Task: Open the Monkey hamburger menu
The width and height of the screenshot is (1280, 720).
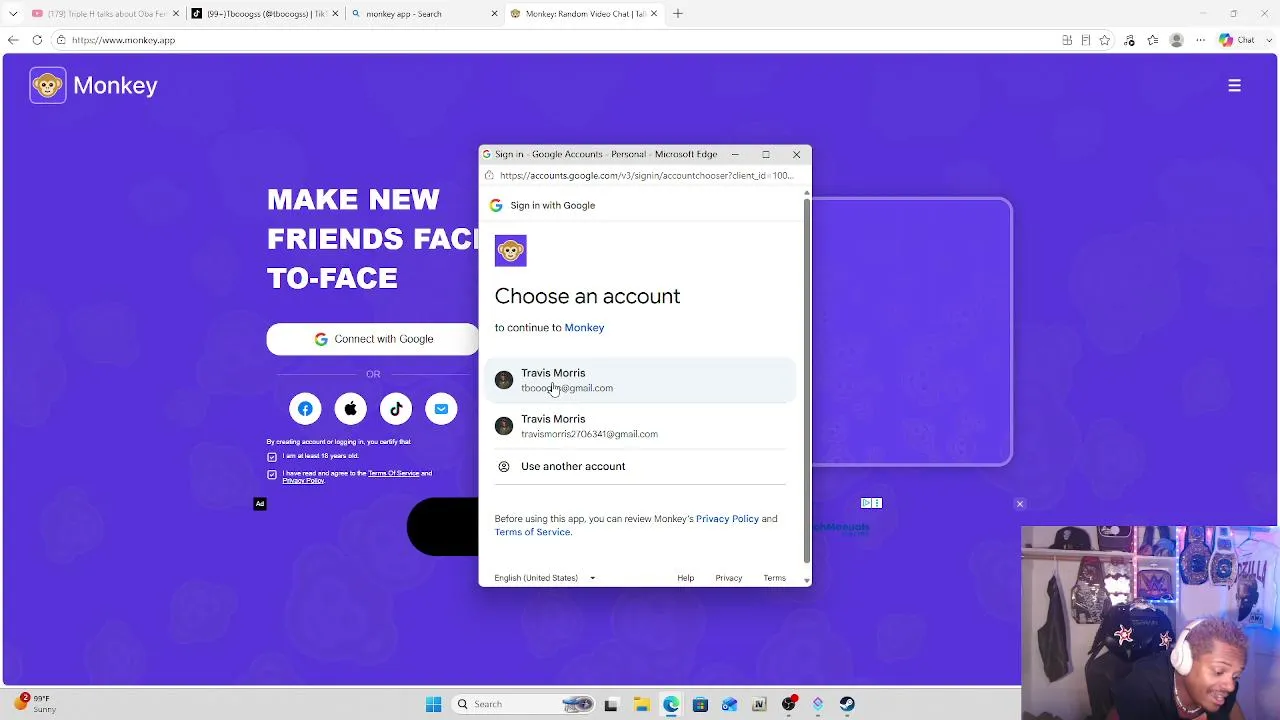Action: [x=1234, y=86]
